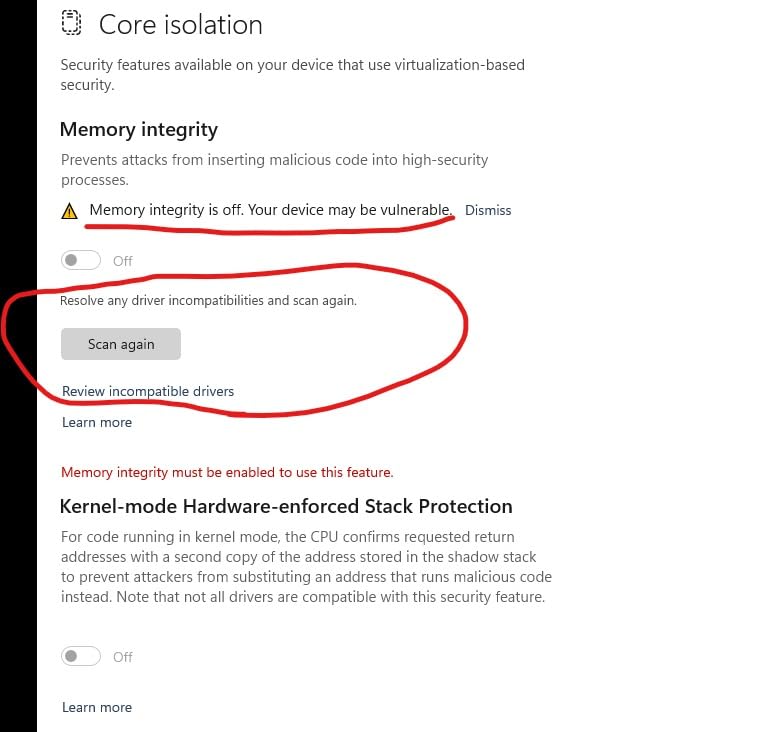Open Learn more below Stack Protection toggle

pyautogui.click(x=97, y=708)
